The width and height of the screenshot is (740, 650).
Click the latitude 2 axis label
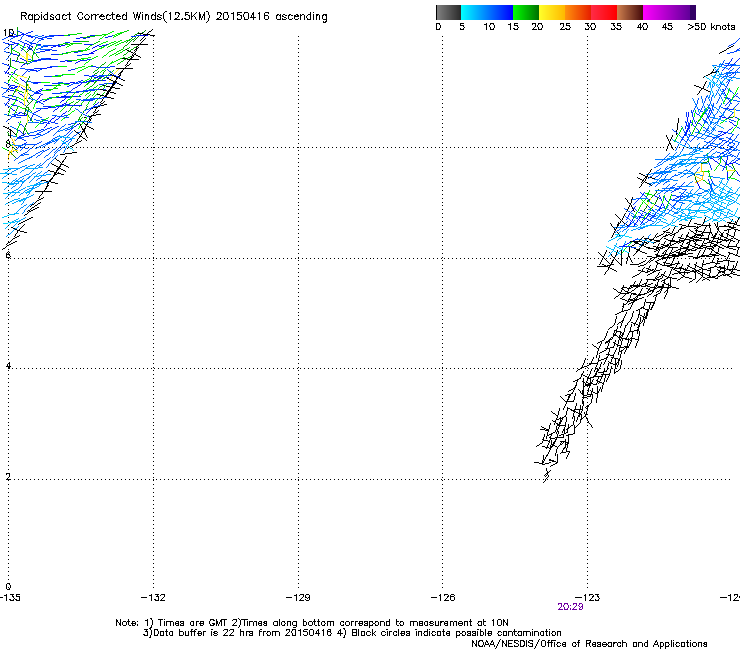tap(8, 477)
